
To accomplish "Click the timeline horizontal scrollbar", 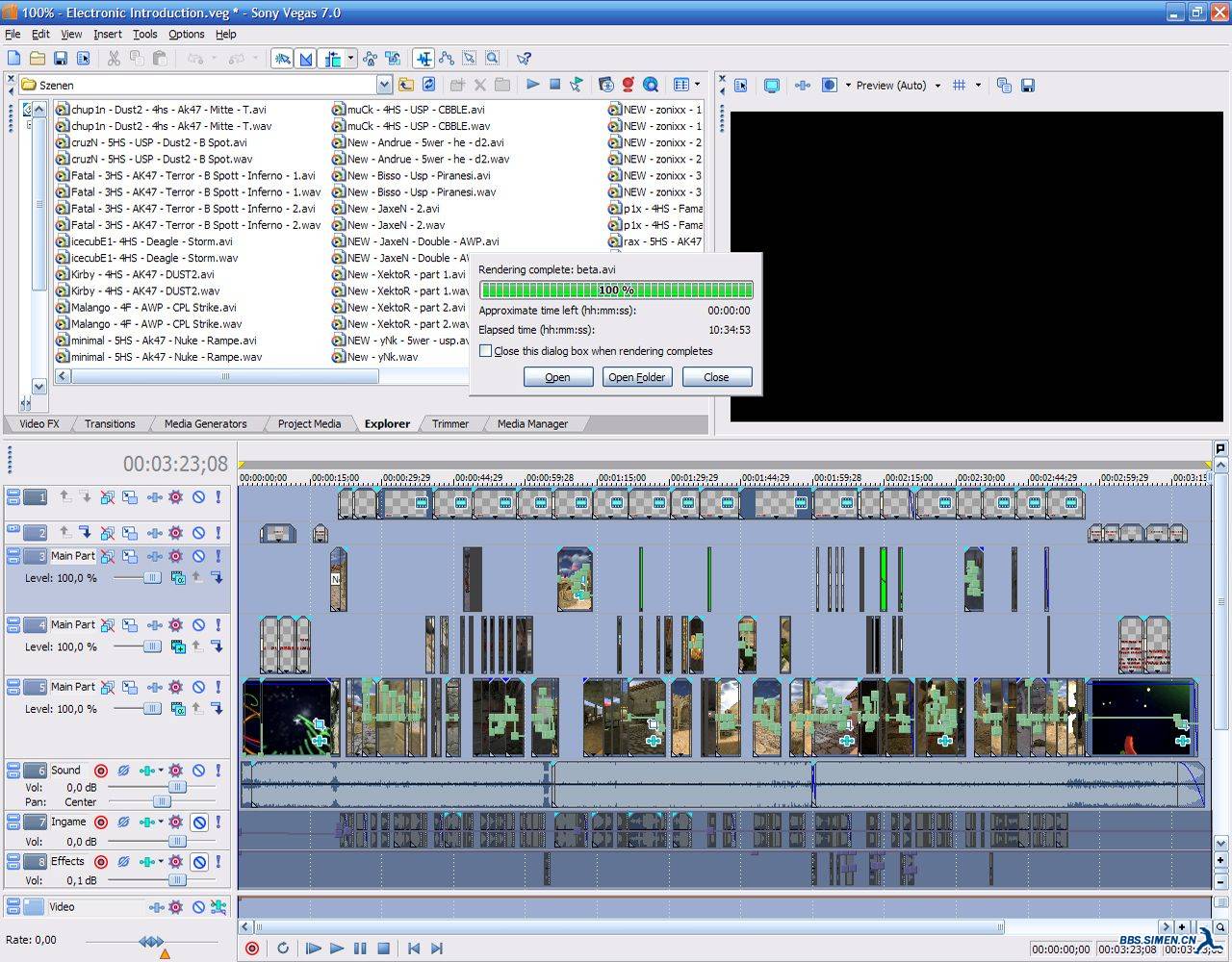I will [629, 927].
